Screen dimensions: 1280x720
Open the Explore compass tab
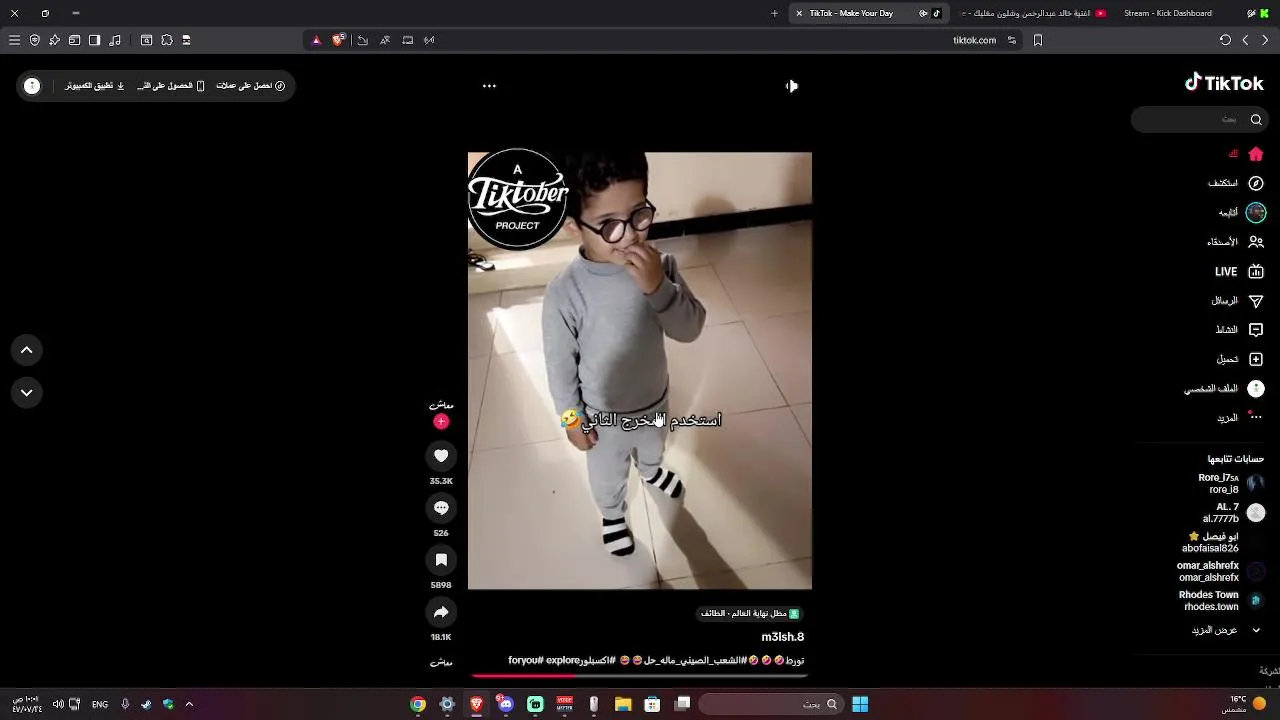tap(1236, 183)
